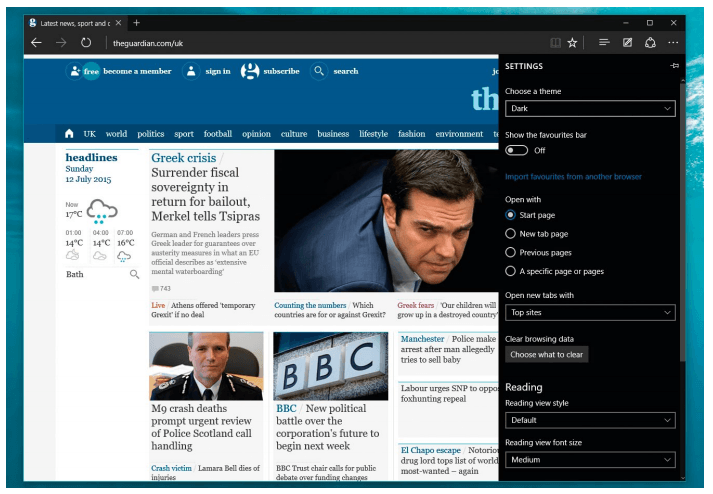Screen dimensions: 713x494
Task: Open the lifestyle section
Action: [373, 134]
